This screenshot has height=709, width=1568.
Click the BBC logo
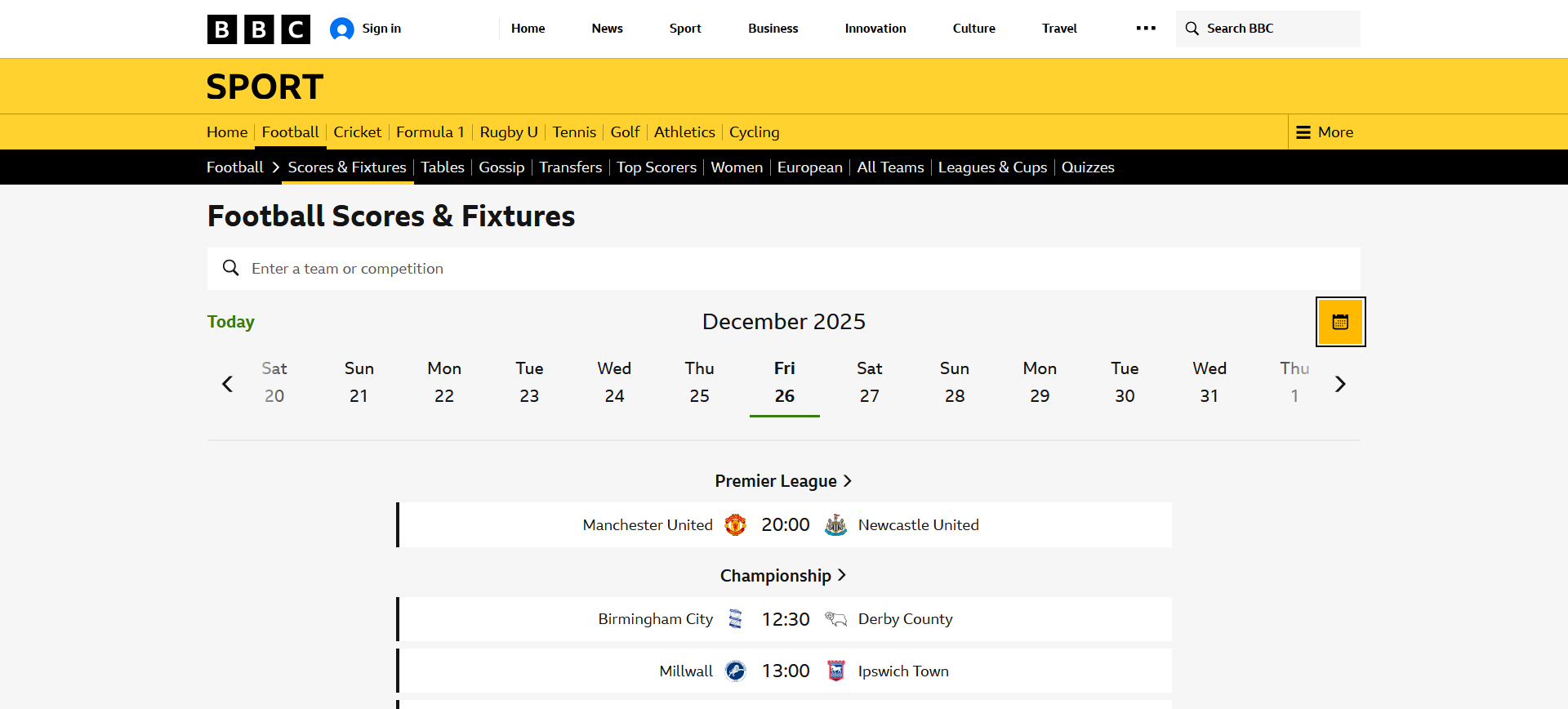coord(258,29)
